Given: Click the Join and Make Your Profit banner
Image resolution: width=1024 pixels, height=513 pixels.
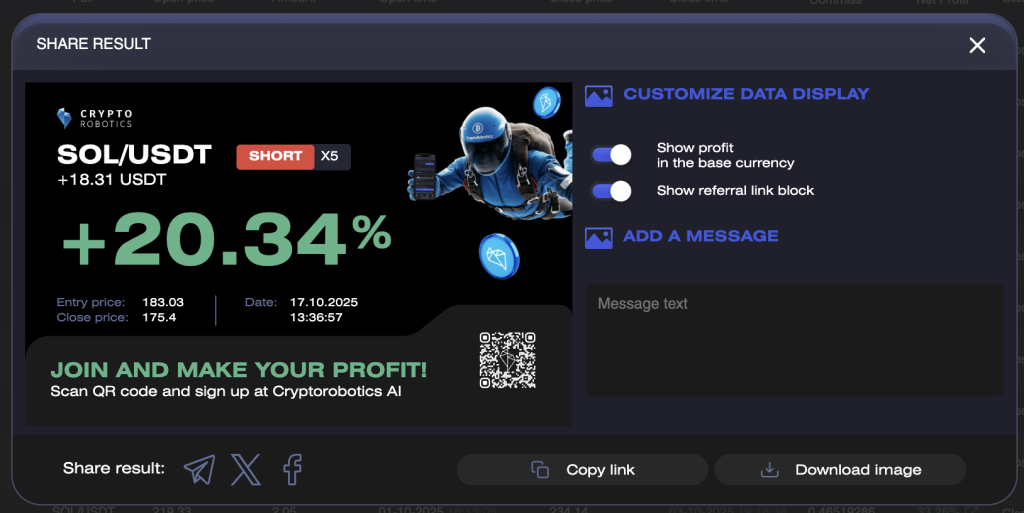Looking at the screenshot, I should (x=239, y=379).
